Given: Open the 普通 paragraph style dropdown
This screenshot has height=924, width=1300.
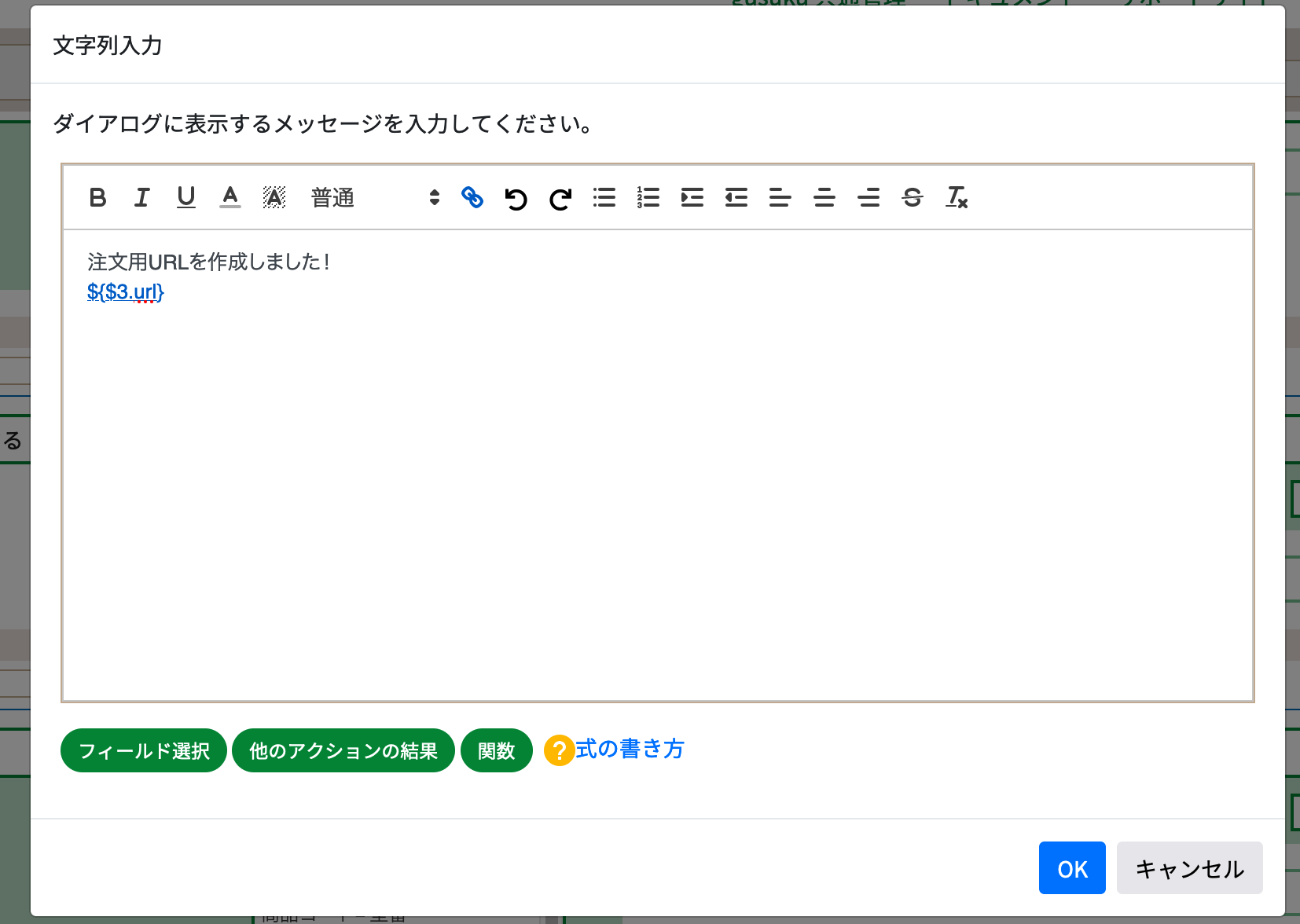Looking at the screenshot, I should [332, 198].
